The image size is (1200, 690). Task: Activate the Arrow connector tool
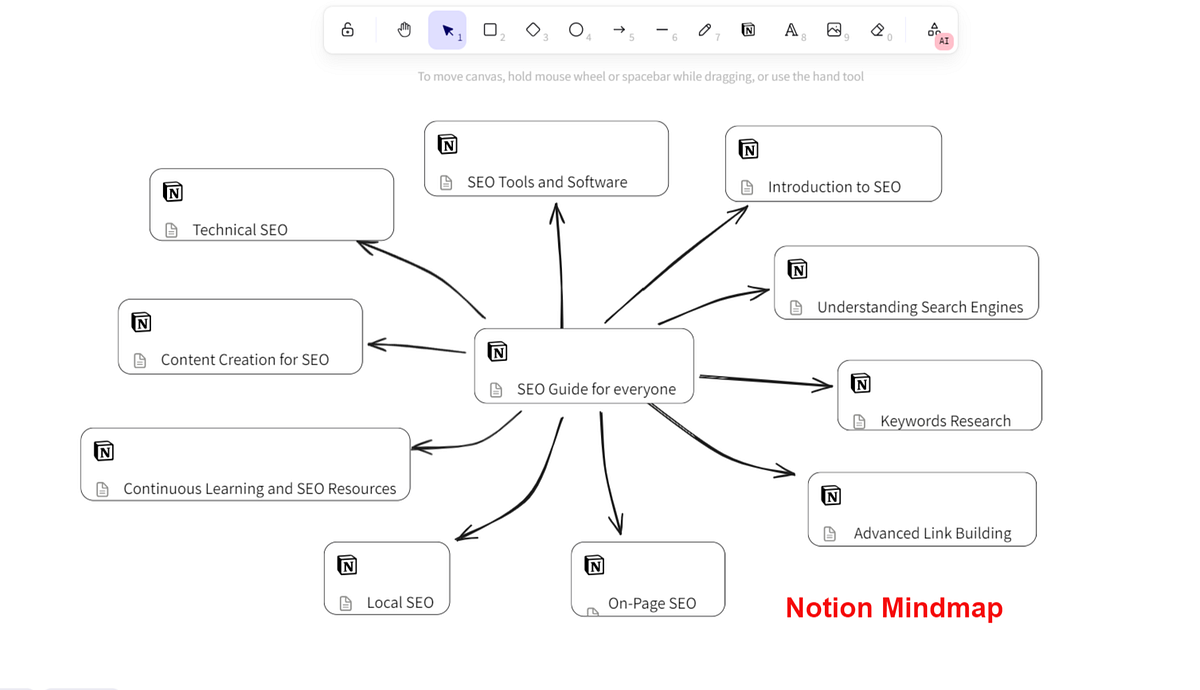[x=620, y=30]
